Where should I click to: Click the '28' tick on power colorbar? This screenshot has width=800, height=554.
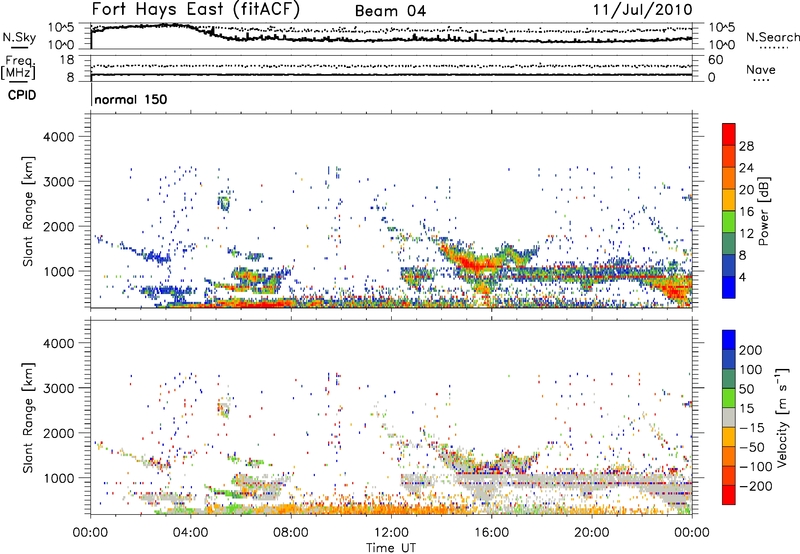pyautogui.click(x=746, y=146)
